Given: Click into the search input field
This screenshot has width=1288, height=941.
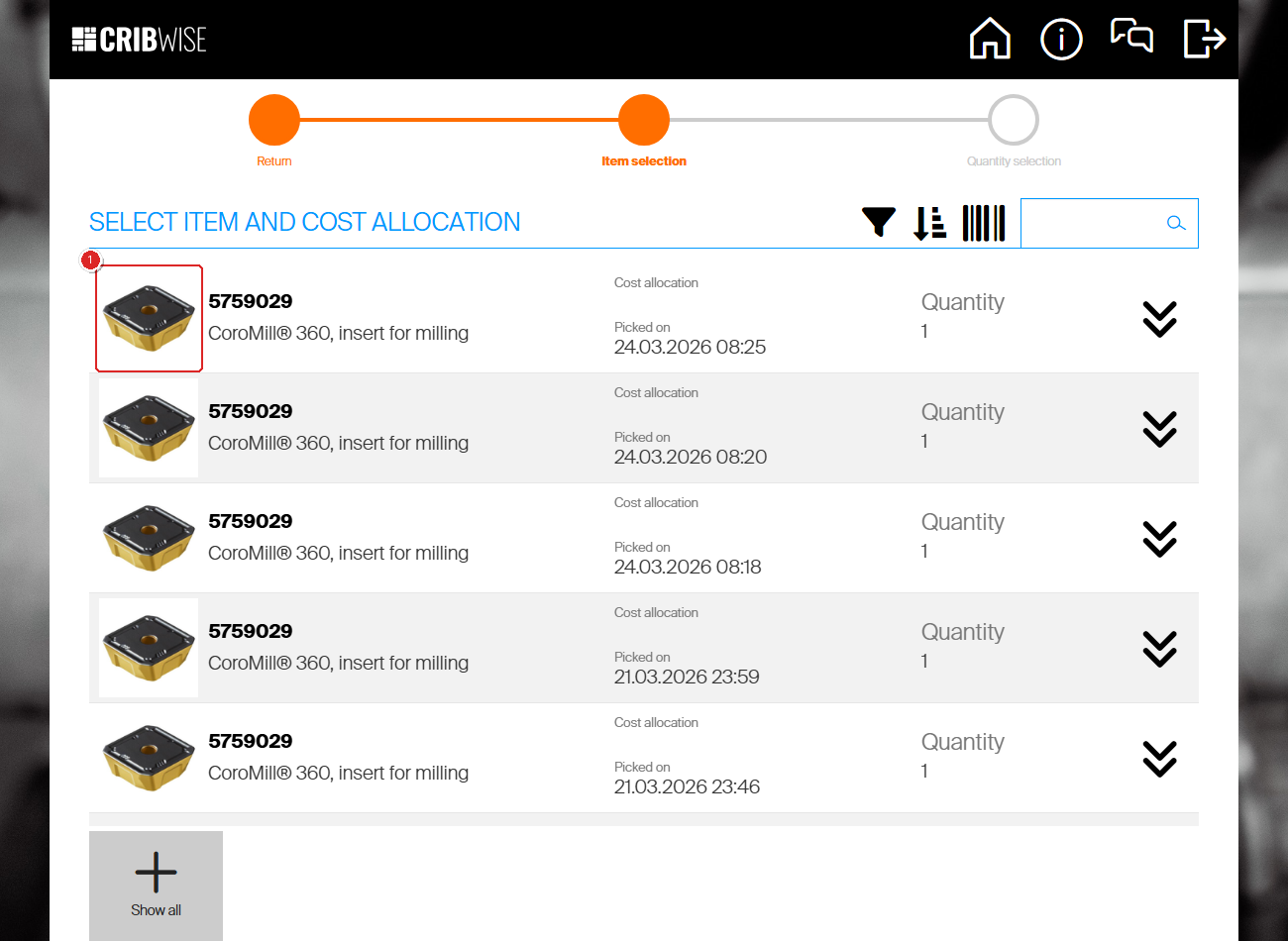Looking at the screenshot, I should click(1092, 223).
